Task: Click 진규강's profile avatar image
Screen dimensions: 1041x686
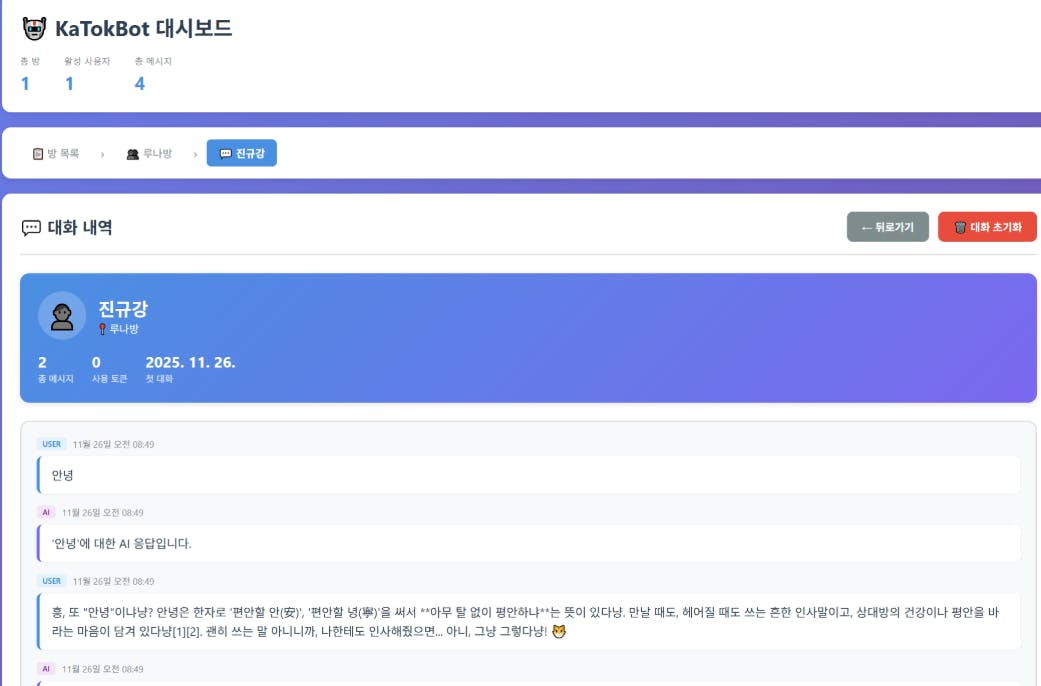Action: 61,315
